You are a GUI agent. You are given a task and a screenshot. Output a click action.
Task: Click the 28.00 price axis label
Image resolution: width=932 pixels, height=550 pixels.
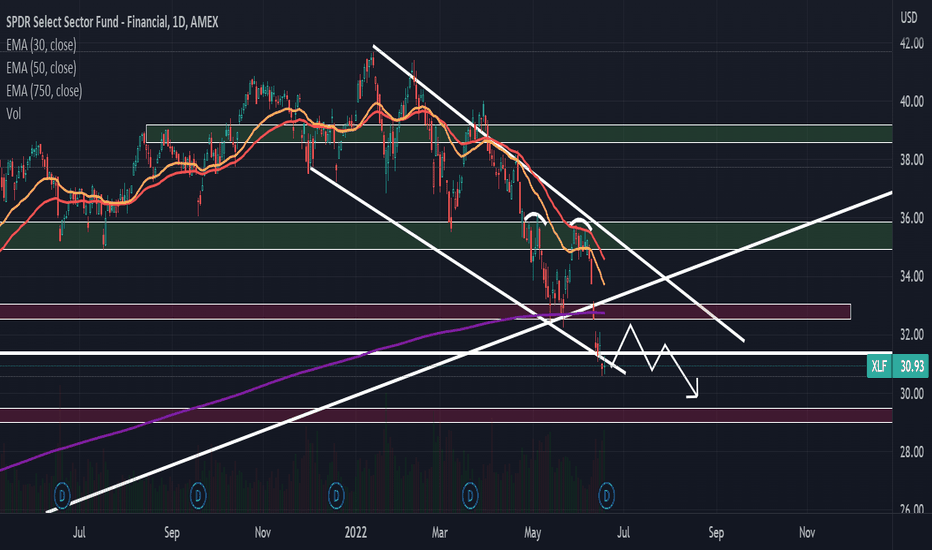click(x=912, y=452)
